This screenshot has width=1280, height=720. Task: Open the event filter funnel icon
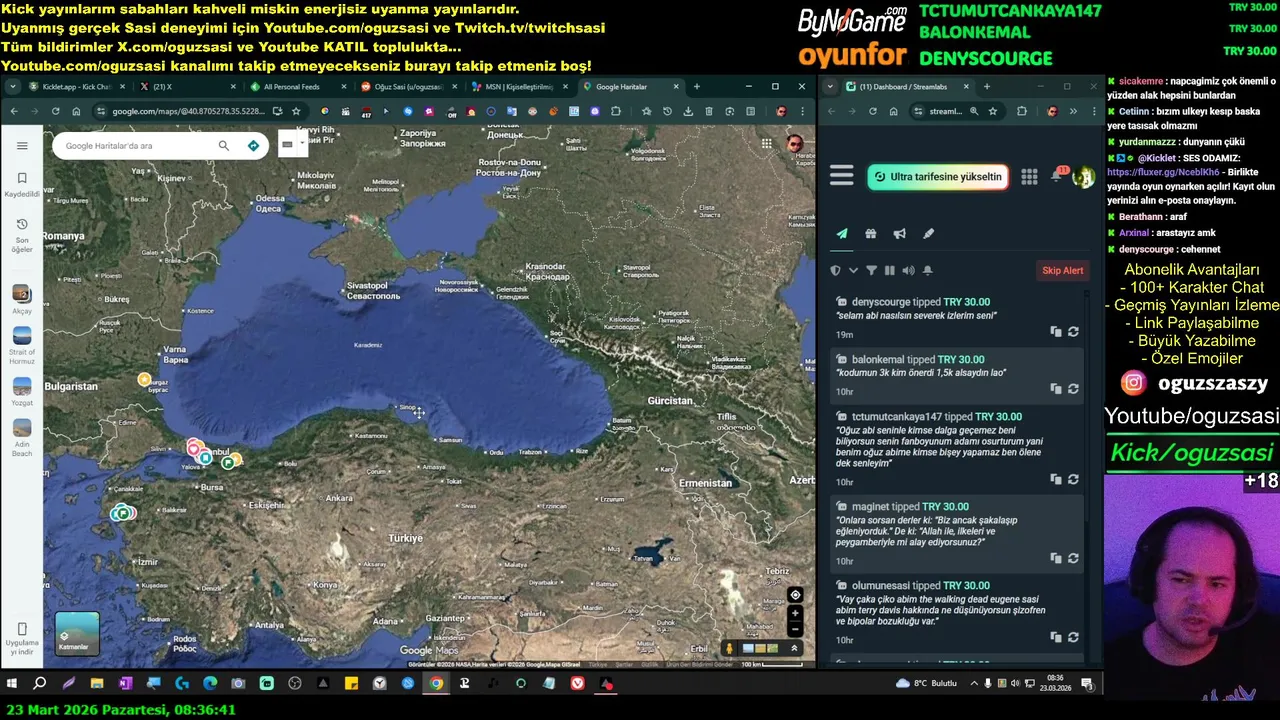tap(871, 270)
